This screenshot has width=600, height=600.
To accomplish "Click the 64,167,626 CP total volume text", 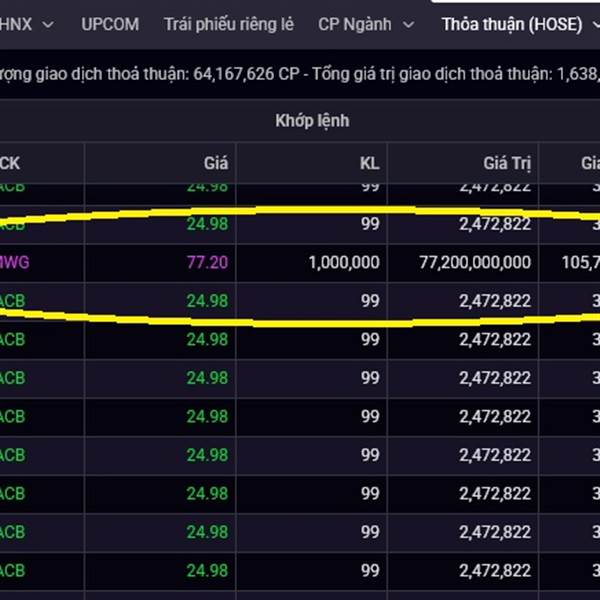I will click(x=246, y=74).
